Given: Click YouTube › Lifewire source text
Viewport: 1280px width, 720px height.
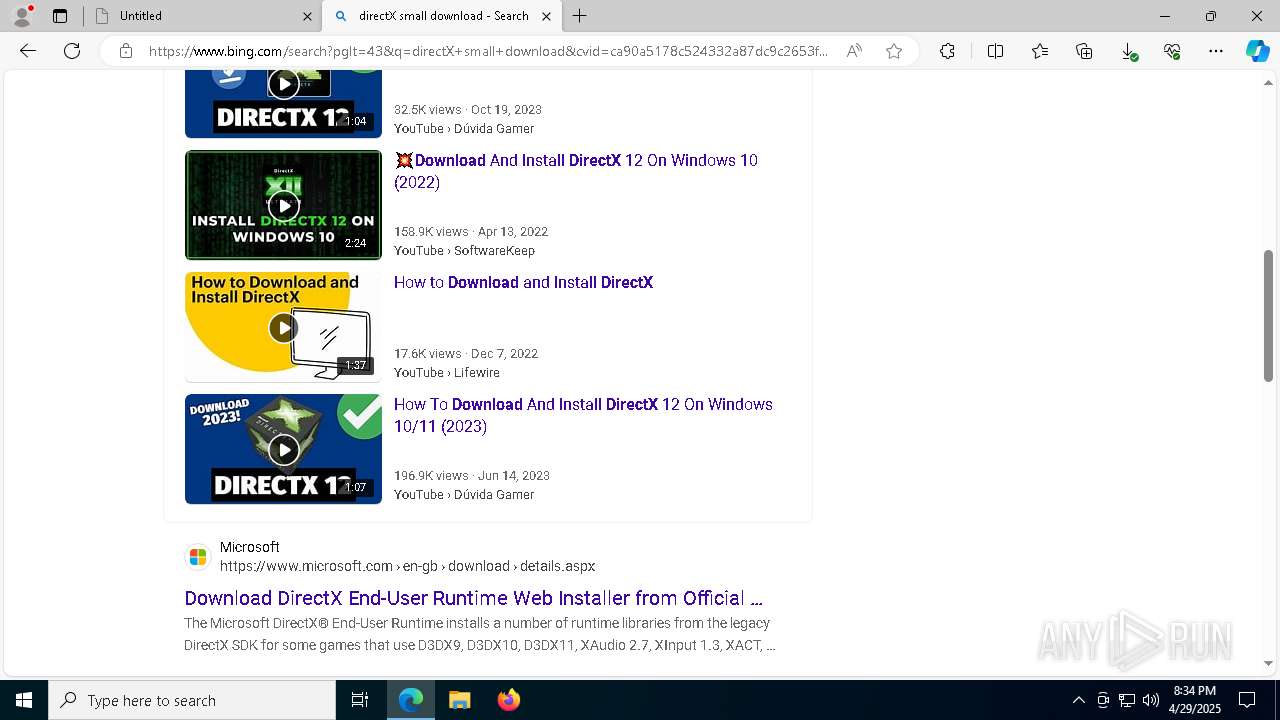Looking at the screenshot, I should tap(447, 373).
